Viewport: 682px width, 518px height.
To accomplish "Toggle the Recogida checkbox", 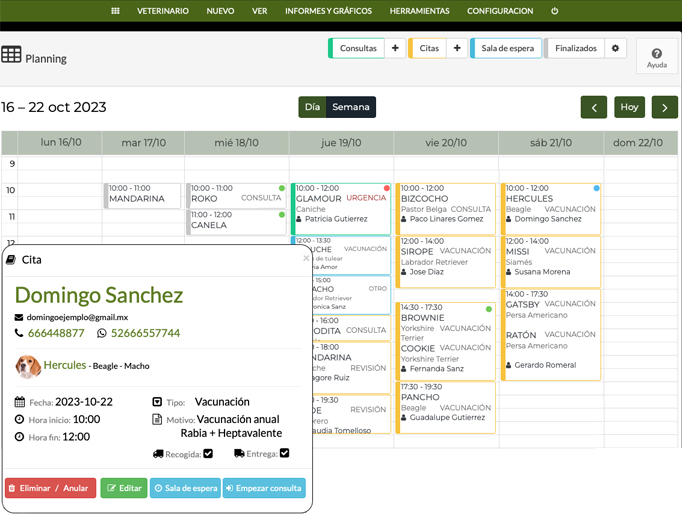I will tap(208, 453).
